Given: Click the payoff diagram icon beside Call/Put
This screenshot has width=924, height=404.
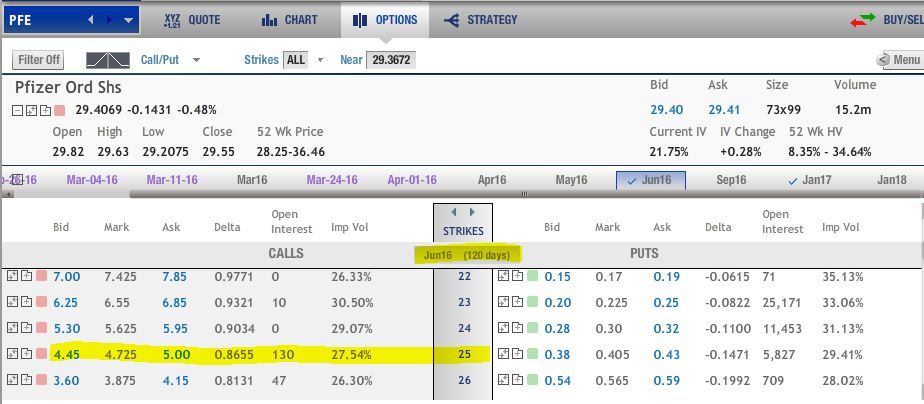Looking at the screenshot, I should (110, 60).
